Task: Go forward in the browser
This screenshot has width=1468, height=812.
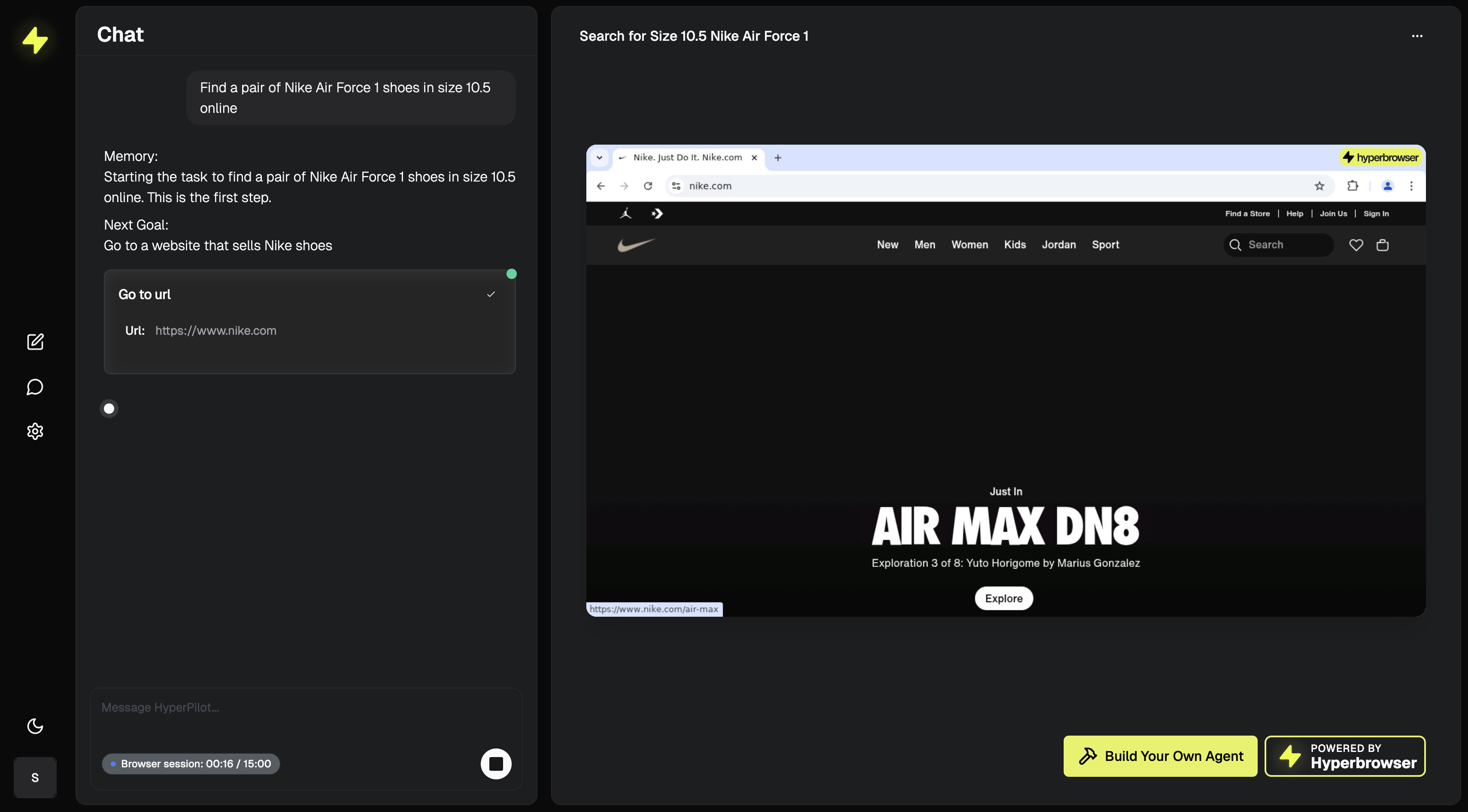Action: [625, 186]
